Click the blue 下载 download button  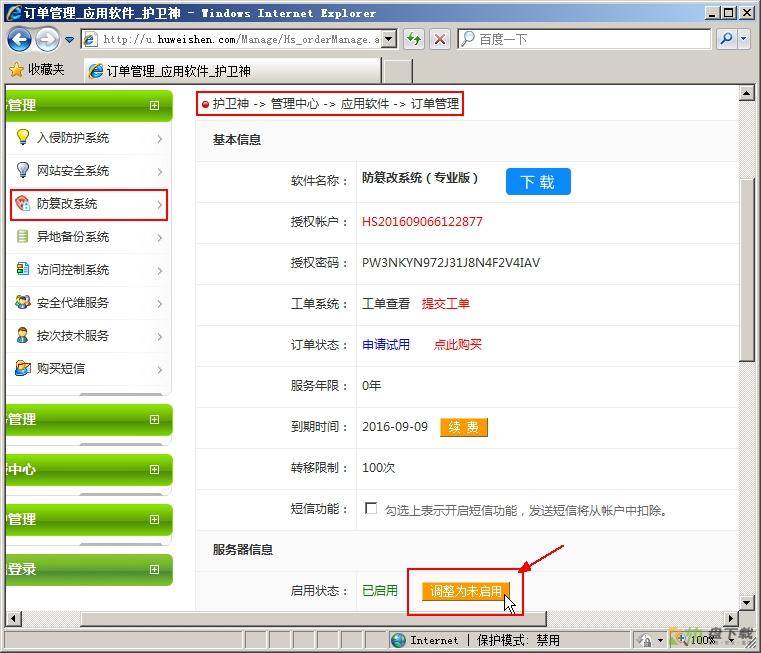tap(538, 182)
